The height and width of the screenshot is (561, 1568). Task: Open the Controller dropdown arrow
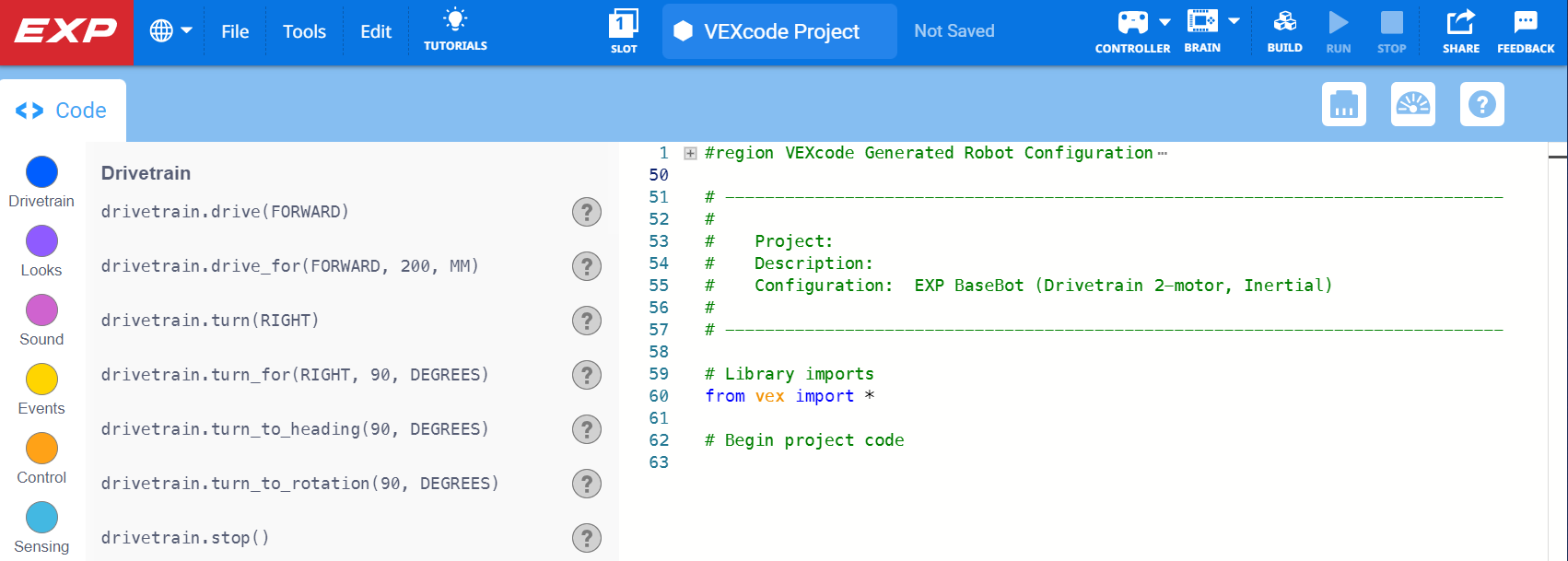tap(1164, 22)
